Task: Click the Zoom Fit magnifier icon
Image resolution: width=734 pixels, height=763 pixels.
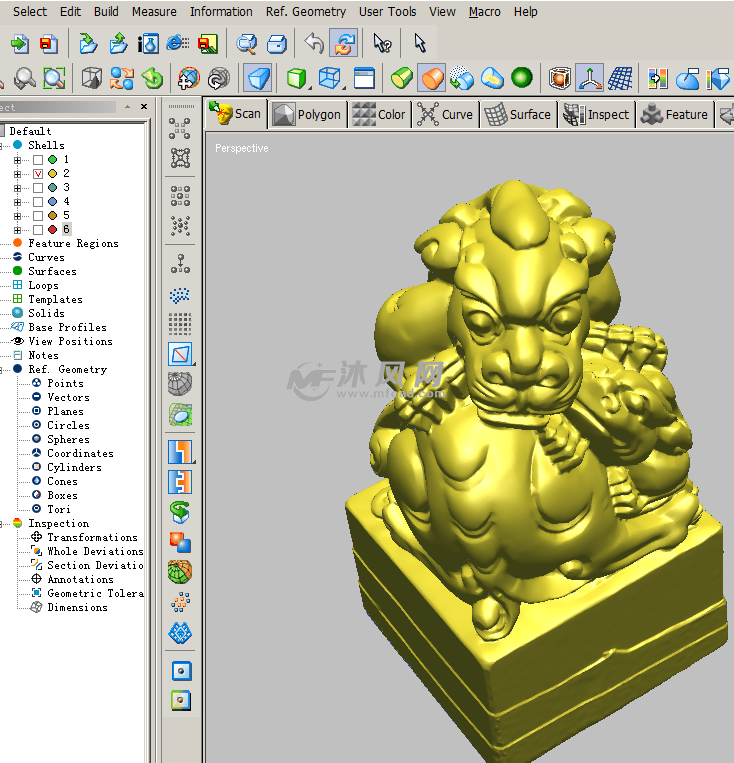Action: click(54, 77)
